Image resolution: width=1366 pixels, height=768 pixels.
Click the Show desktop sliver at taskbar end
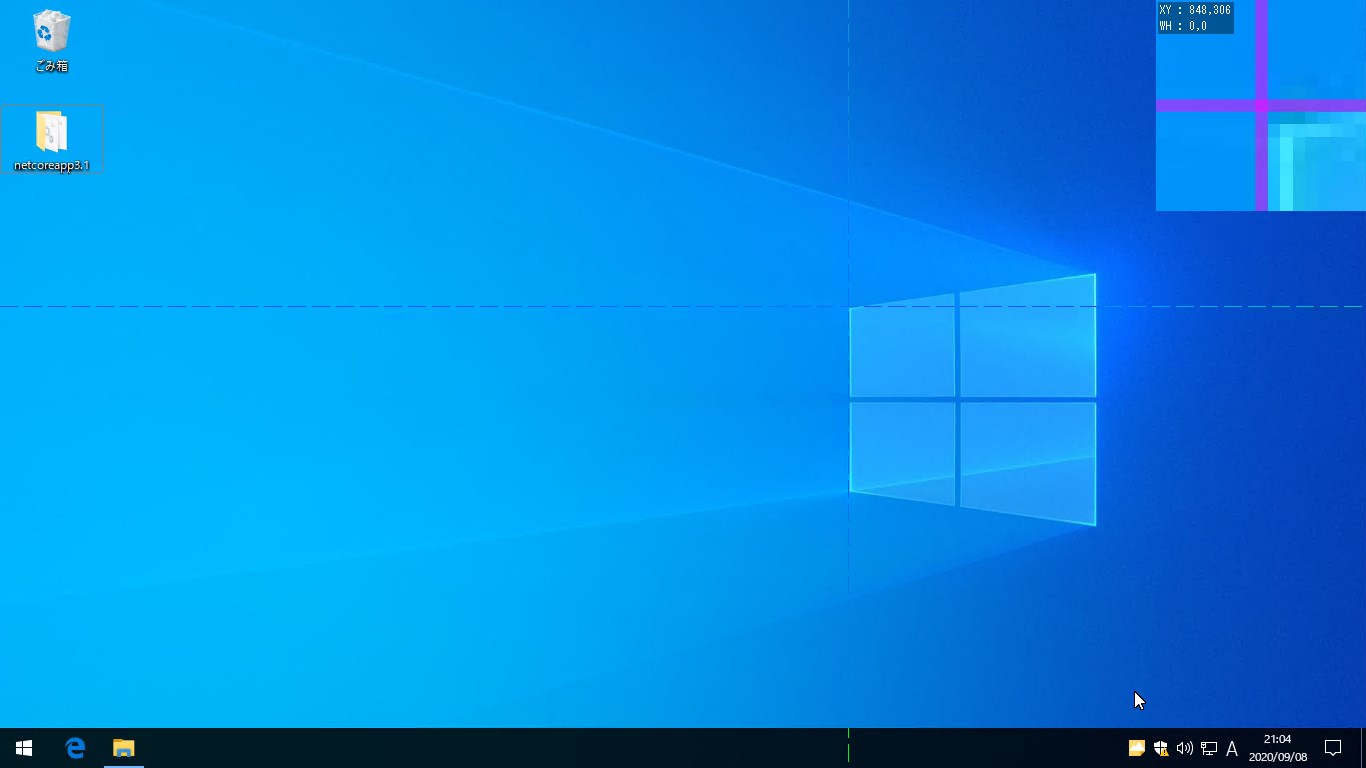pyautogui.click(x=1363, y=748)
